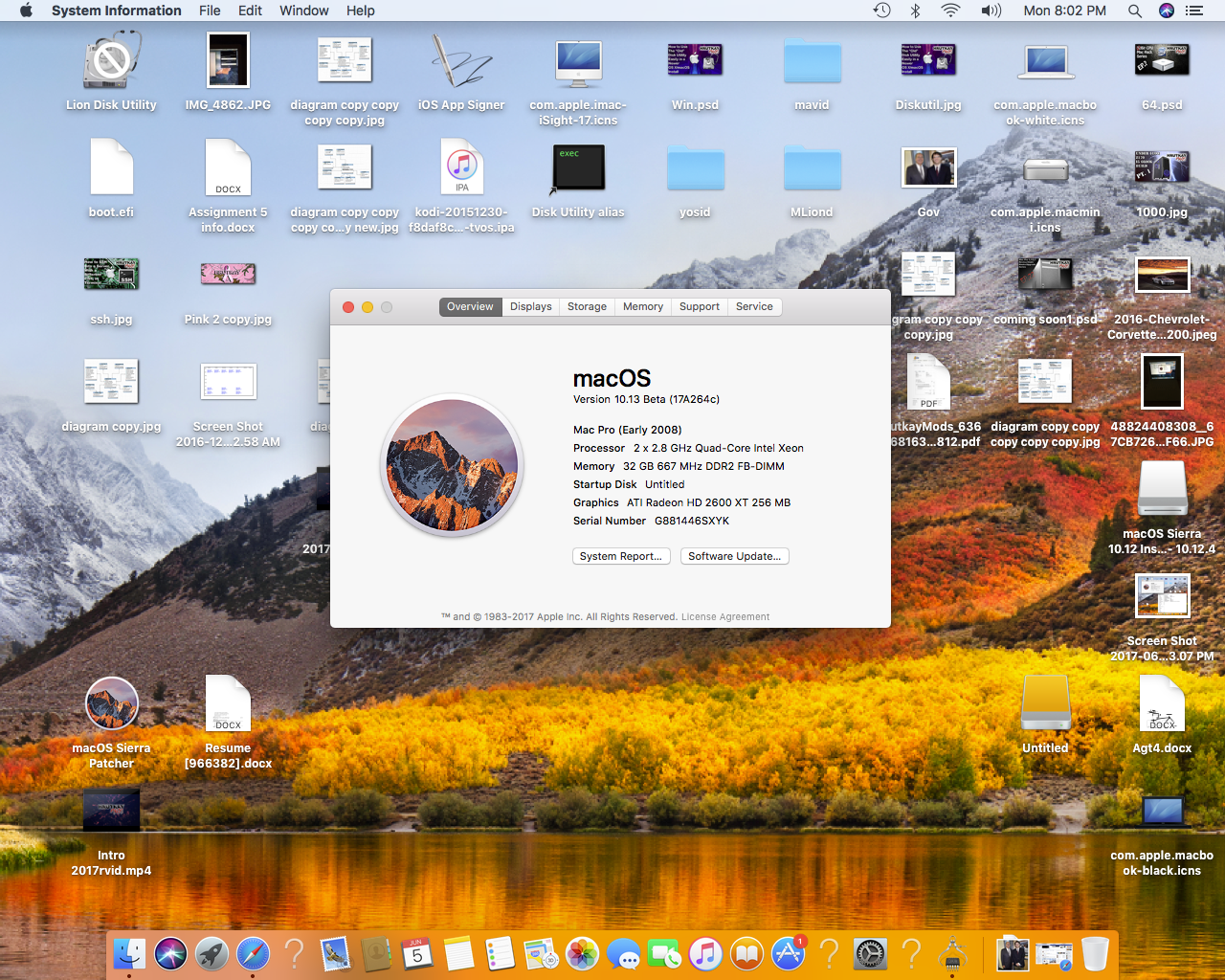The height and width of the screenshot is (980, 1225).
Task: Open Safari compass icon in dock
Action: [x=253, y=954]
